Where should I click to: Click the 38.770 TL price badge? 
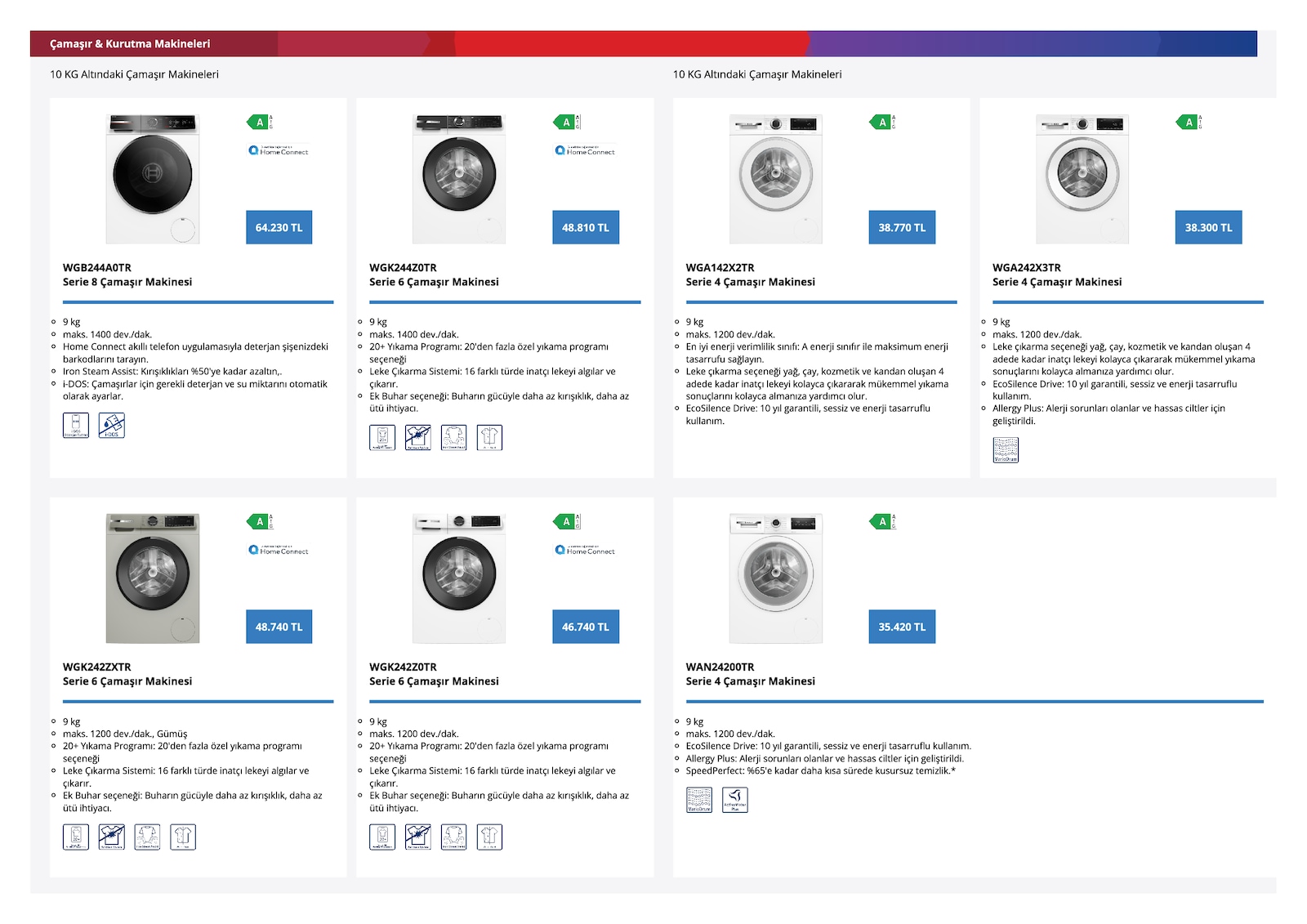(902, 227)
